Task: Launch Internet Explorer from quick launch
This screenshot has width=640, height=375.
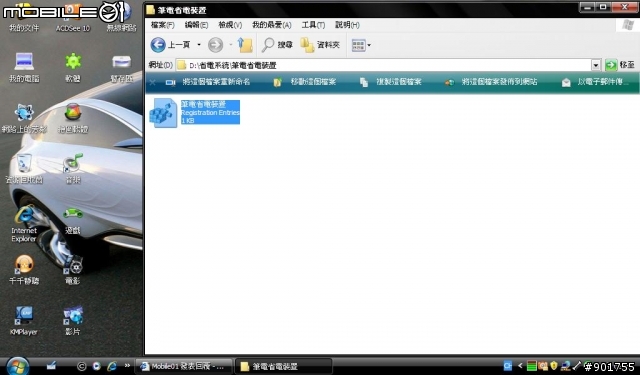Action: (112, 366)
